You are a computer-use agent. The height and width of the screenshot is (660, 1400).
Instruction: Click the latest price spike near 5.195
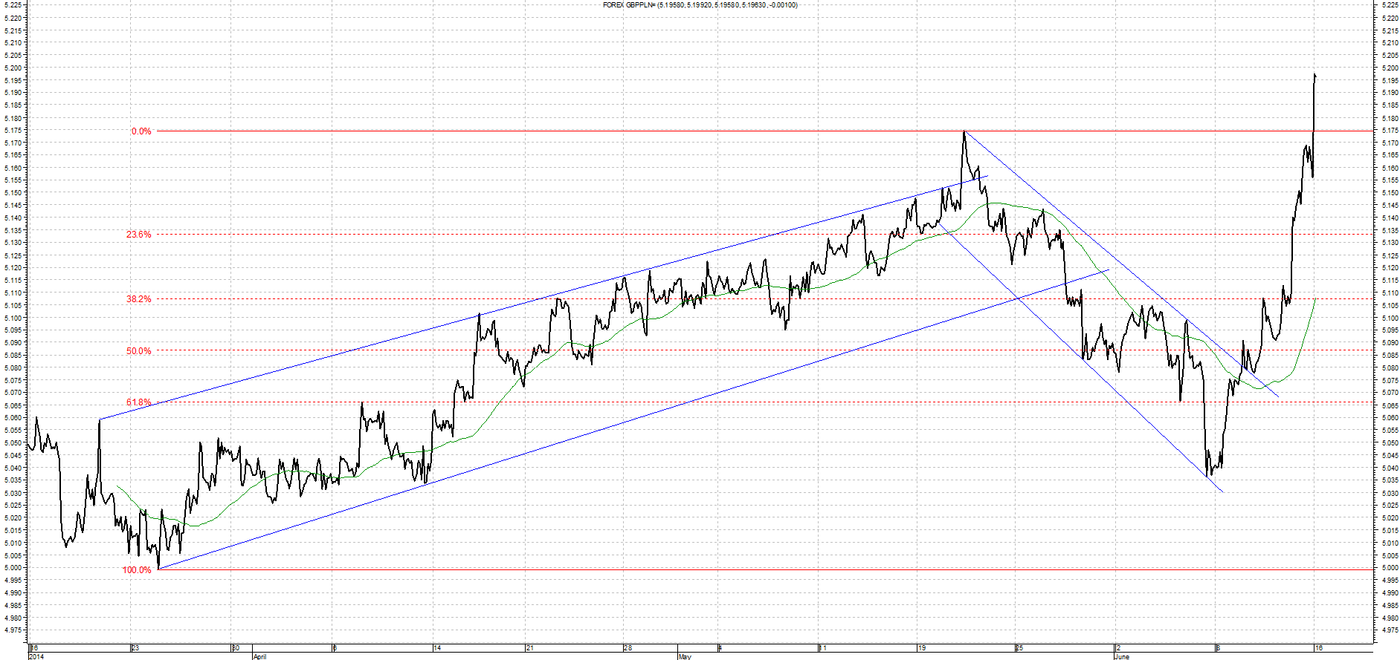tap(1314, 75)
